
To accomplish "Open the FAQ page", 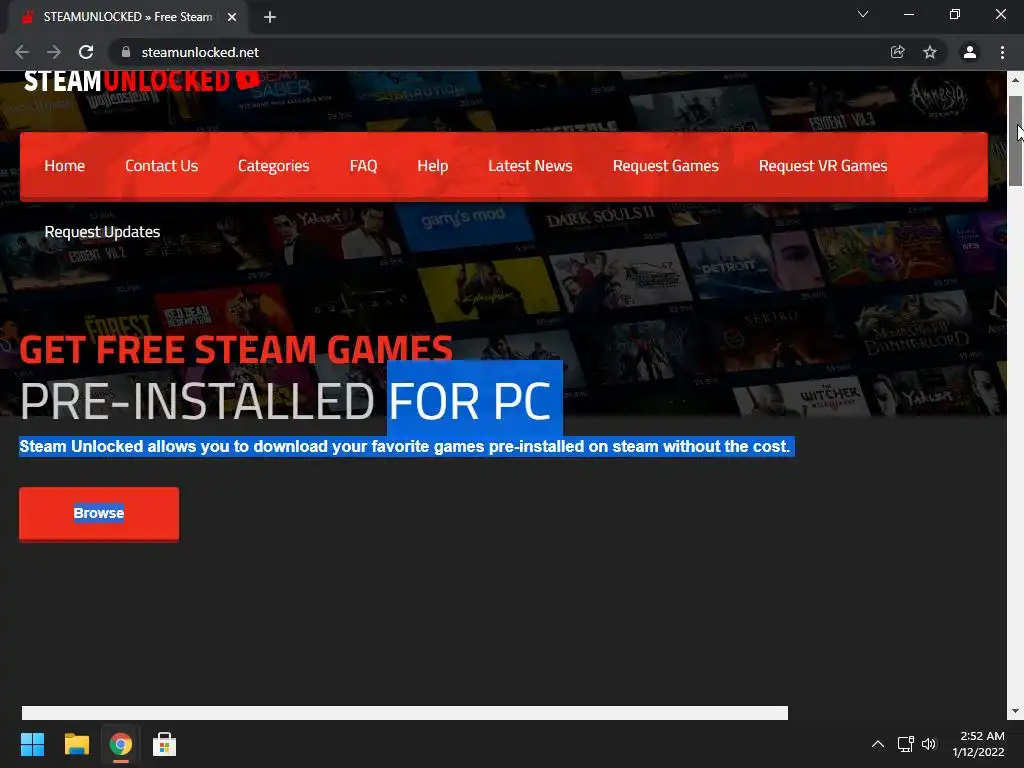I will [x=363, y=166].
